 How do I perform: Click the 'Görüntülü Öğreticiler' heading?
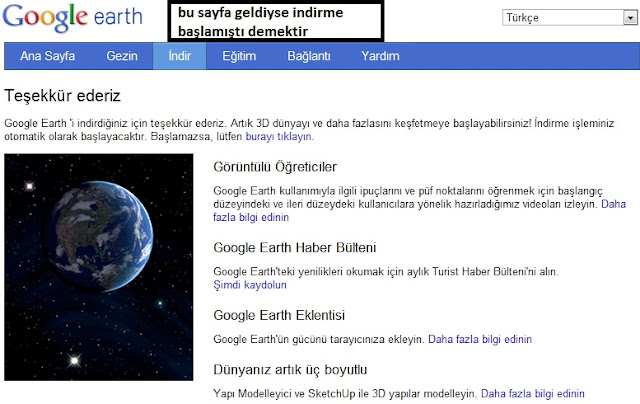(275, 166)
